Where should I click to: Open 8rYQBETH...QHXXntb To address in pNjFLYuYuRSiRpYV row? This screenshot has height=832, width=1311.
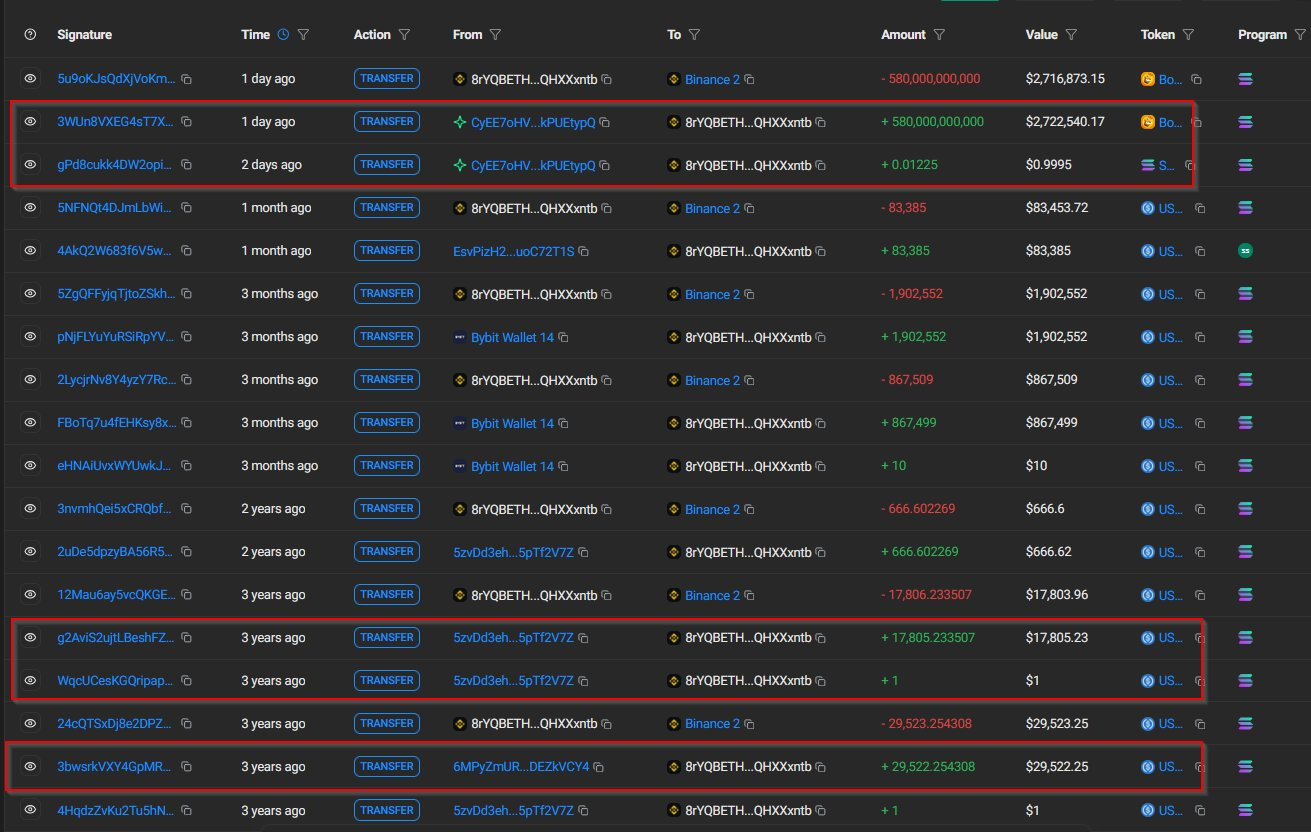point(748,337)
